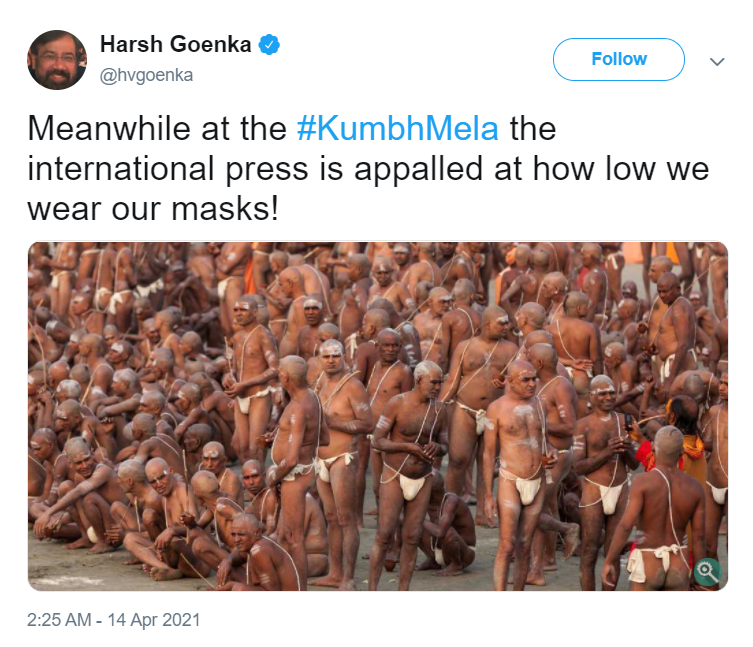Click the tweet text starting with "Meanwhile"
Image resolution: width=753 pixels, height=647 pixels.
[158, 130]
